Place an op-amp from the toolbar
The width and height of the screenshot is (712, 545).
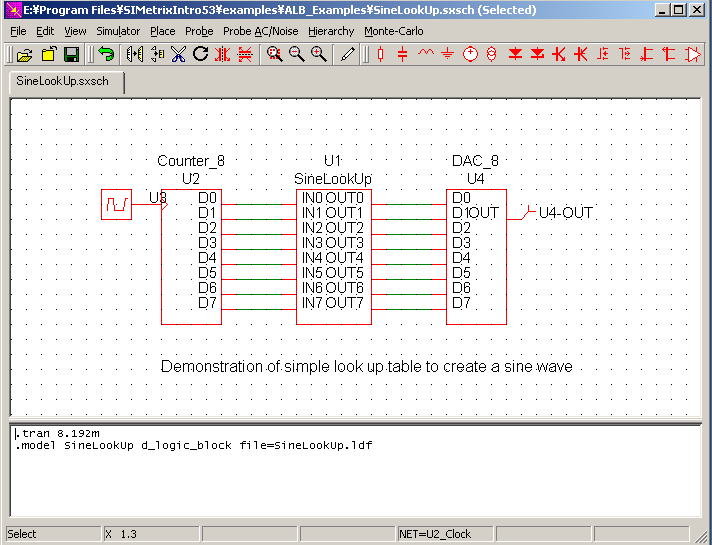(x=693, y=54)
